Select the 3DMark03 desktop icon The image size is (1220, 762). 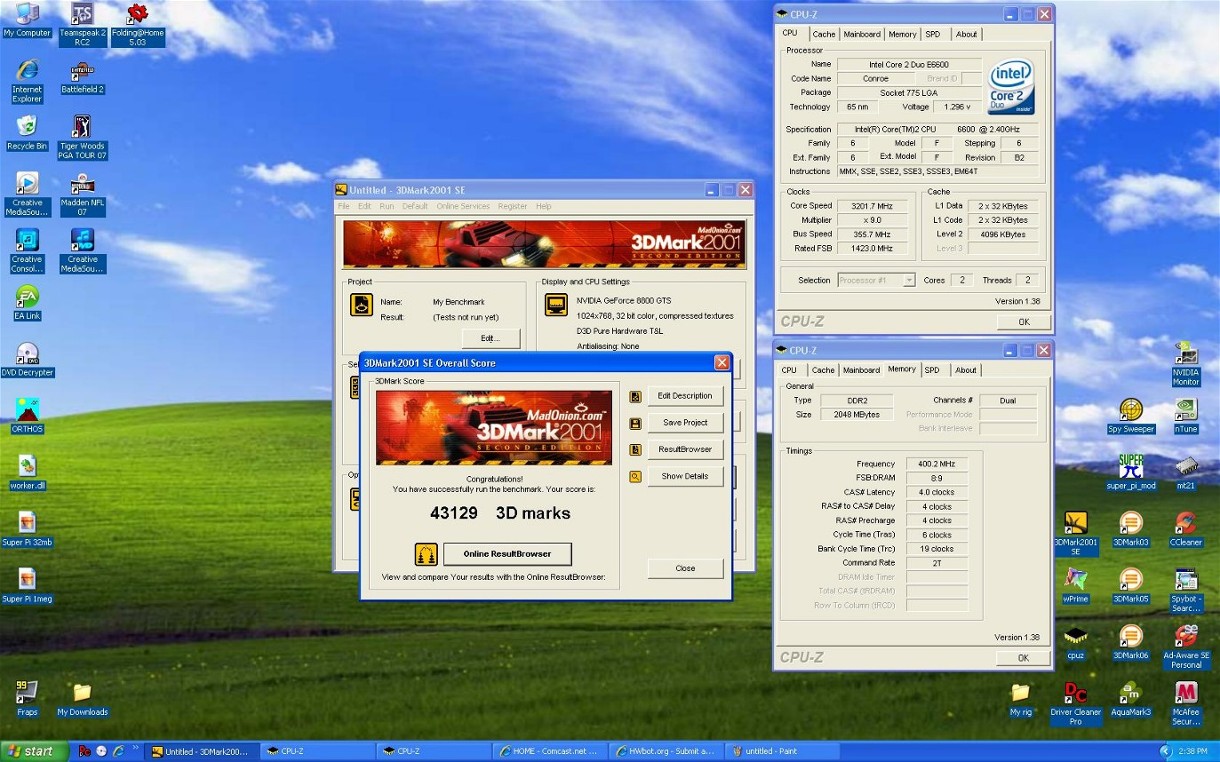[1131, 529]
